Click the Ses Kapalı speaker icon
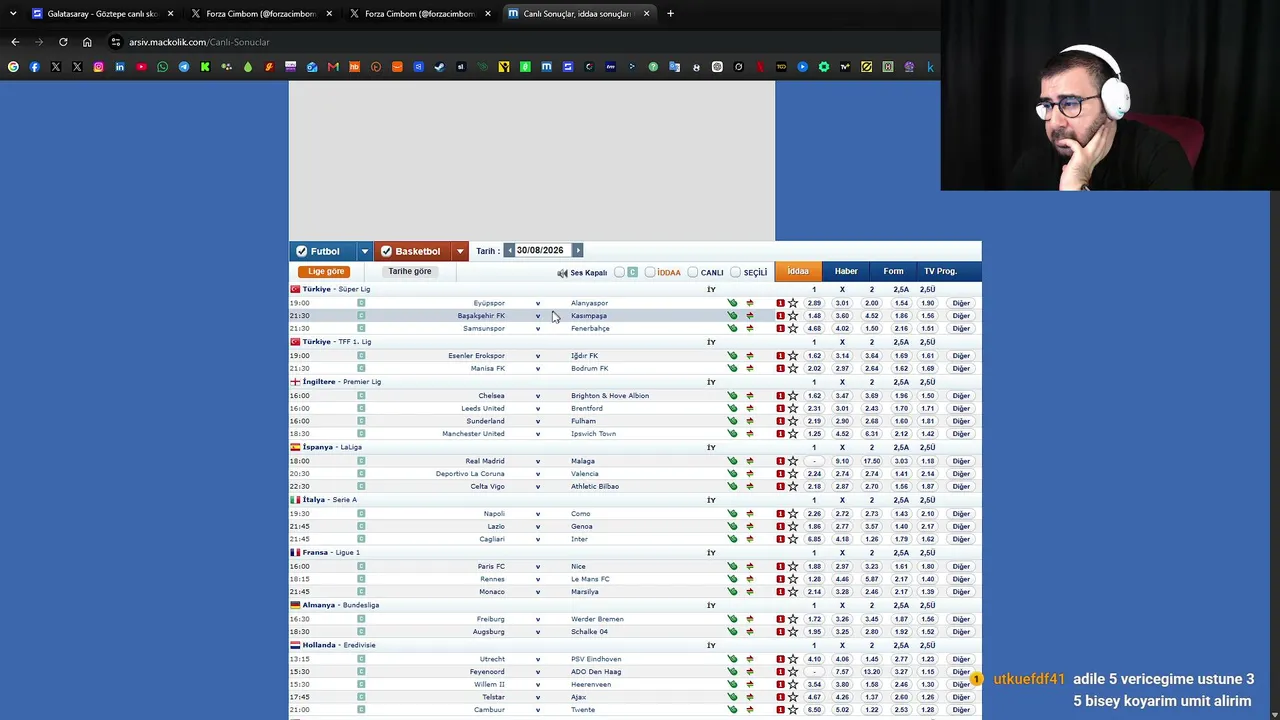Screen dimensions: 1280x720 [562, 273]
